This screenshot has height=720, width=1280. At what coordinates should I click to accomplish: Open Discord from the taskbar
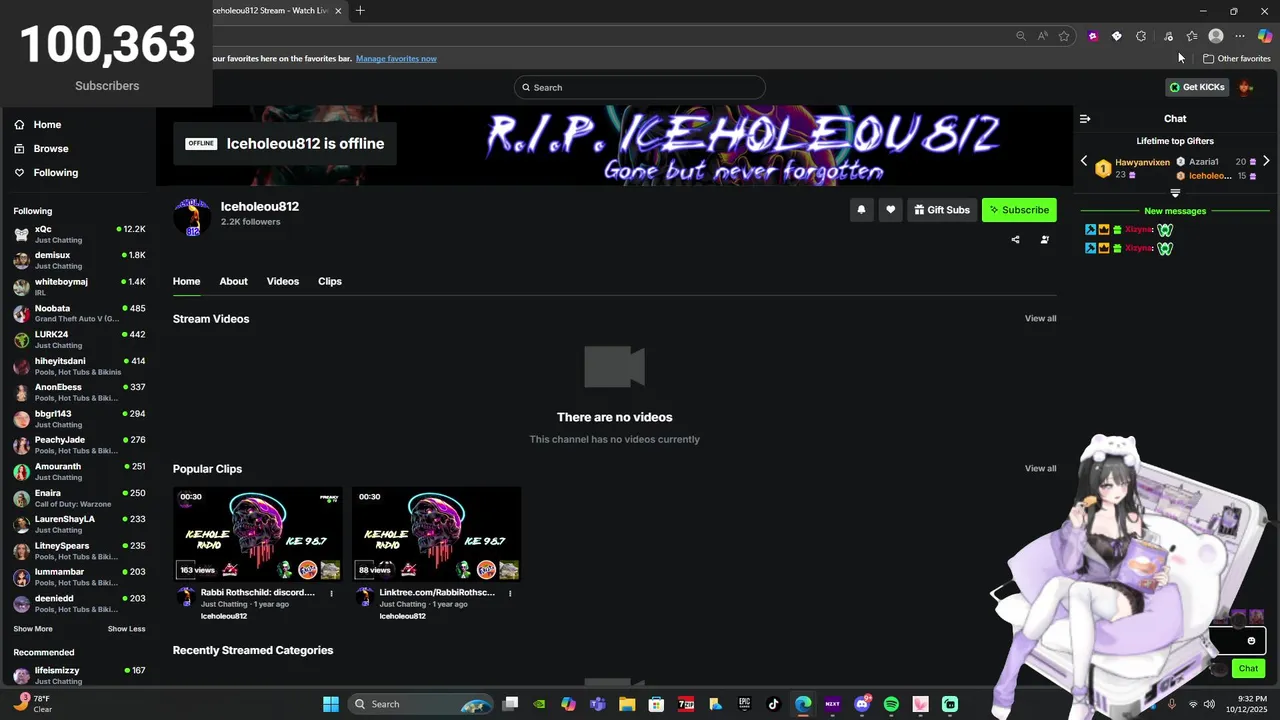tap(862, 704)
